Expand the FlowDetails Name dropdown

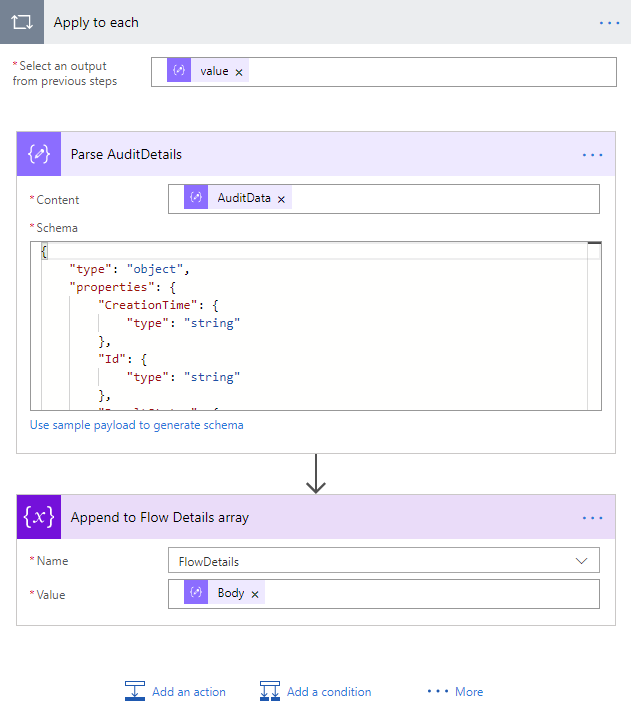pyautogui.click(x=581, y=561)
